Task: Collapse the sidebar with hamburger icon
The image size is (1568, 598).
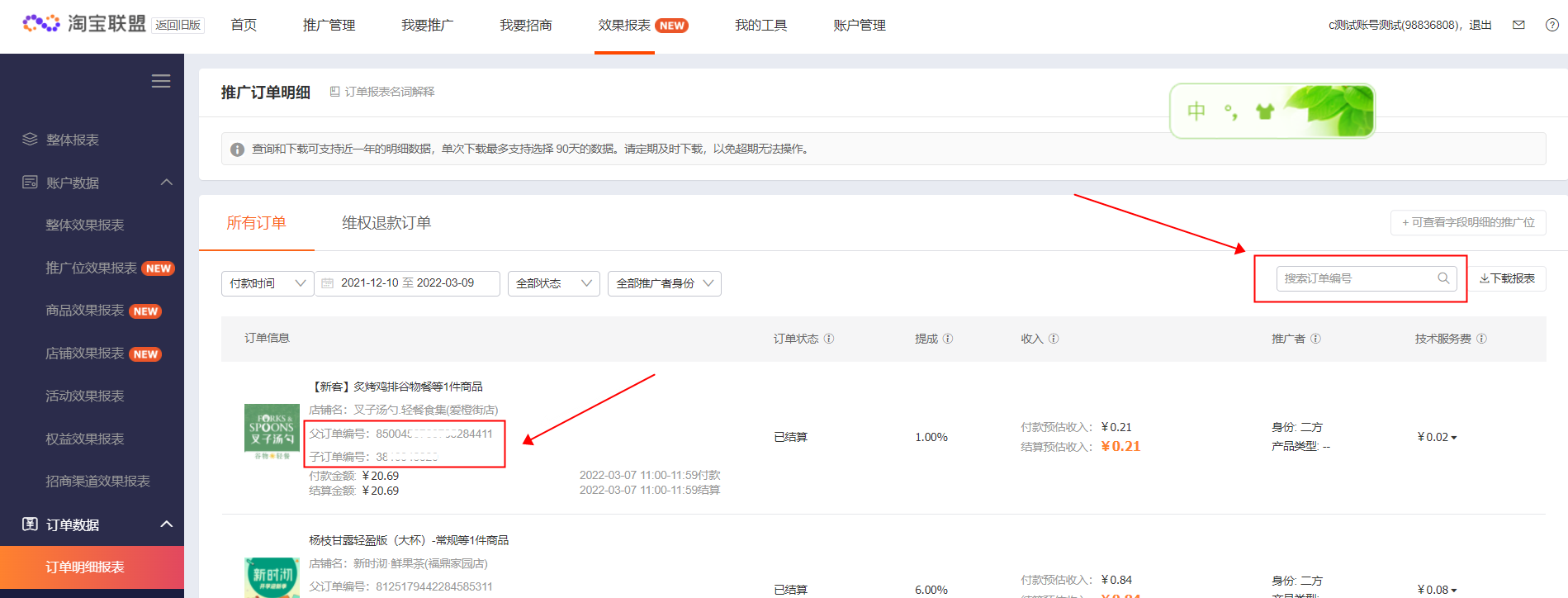Action: (161, 81)
